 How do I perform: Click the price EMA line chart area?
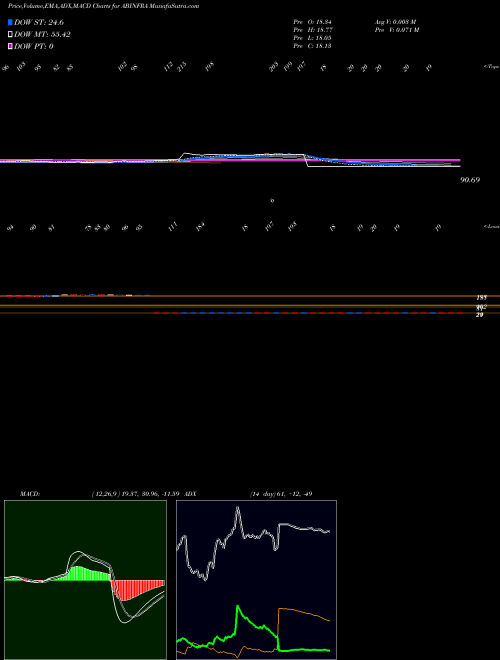point(230,161)
